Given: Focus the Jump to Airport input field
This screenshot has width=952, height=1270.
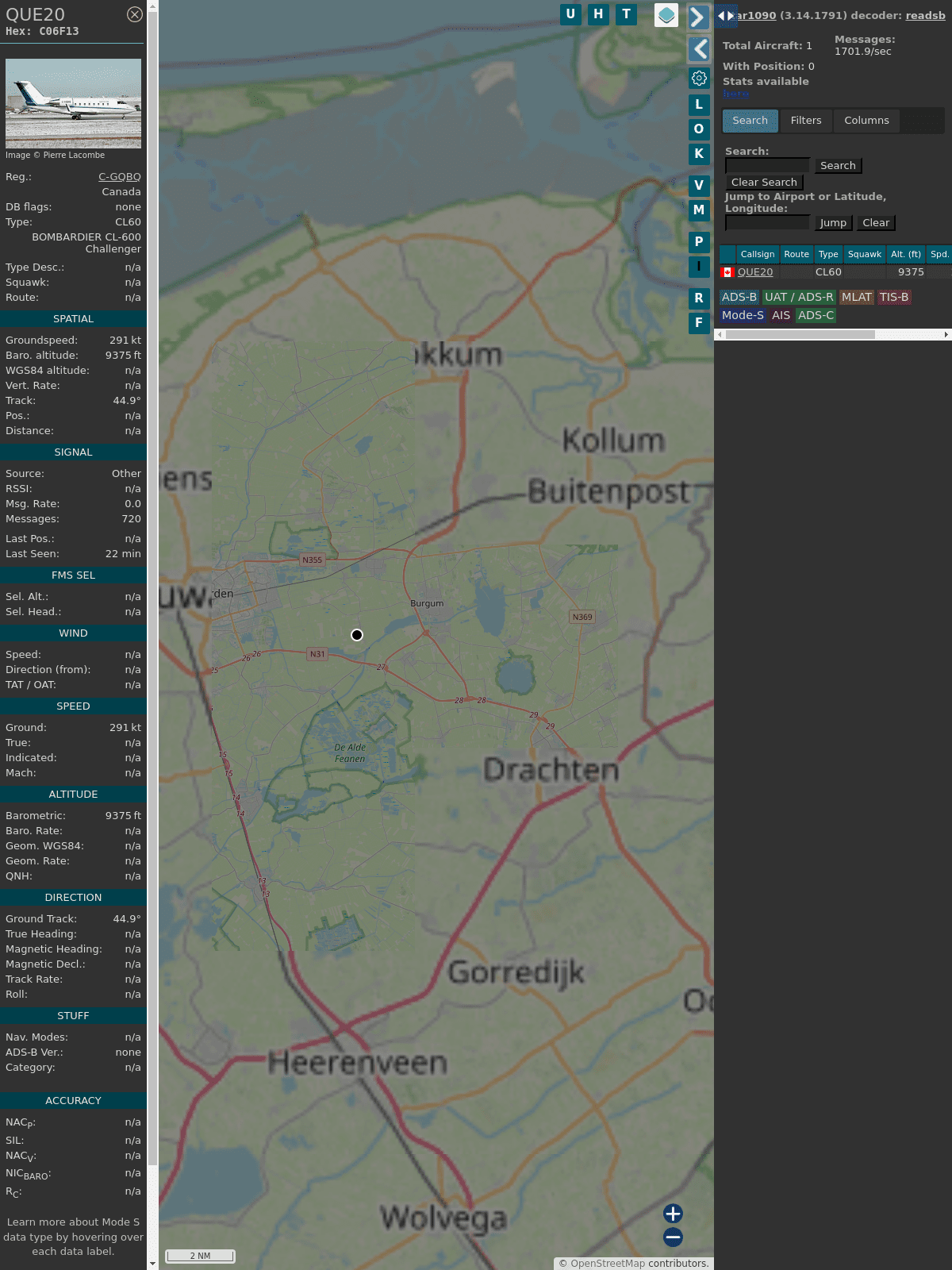Looking at the screenshot, I should coord(768,223).
